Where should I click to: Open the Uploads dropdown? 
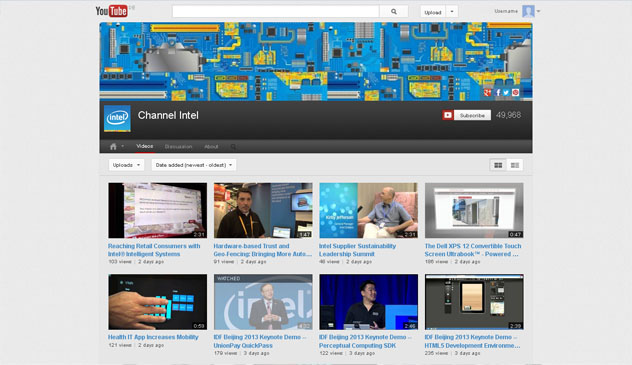[126, 165]
